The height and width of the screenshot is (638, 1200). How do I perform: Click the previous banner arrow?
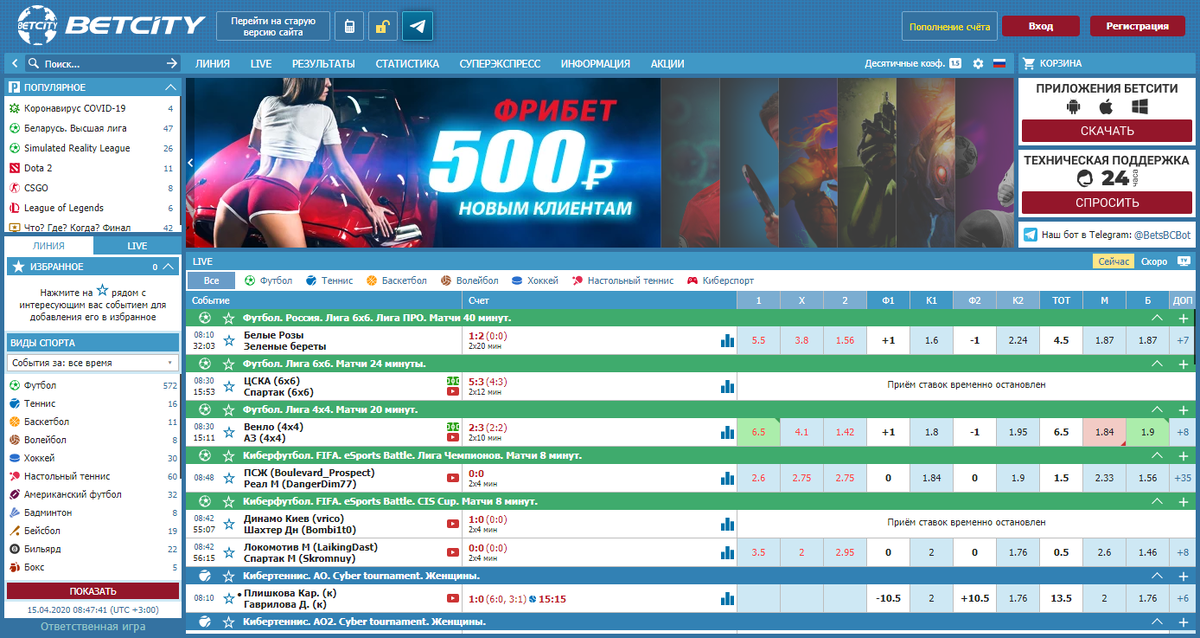tap(191, 163)
